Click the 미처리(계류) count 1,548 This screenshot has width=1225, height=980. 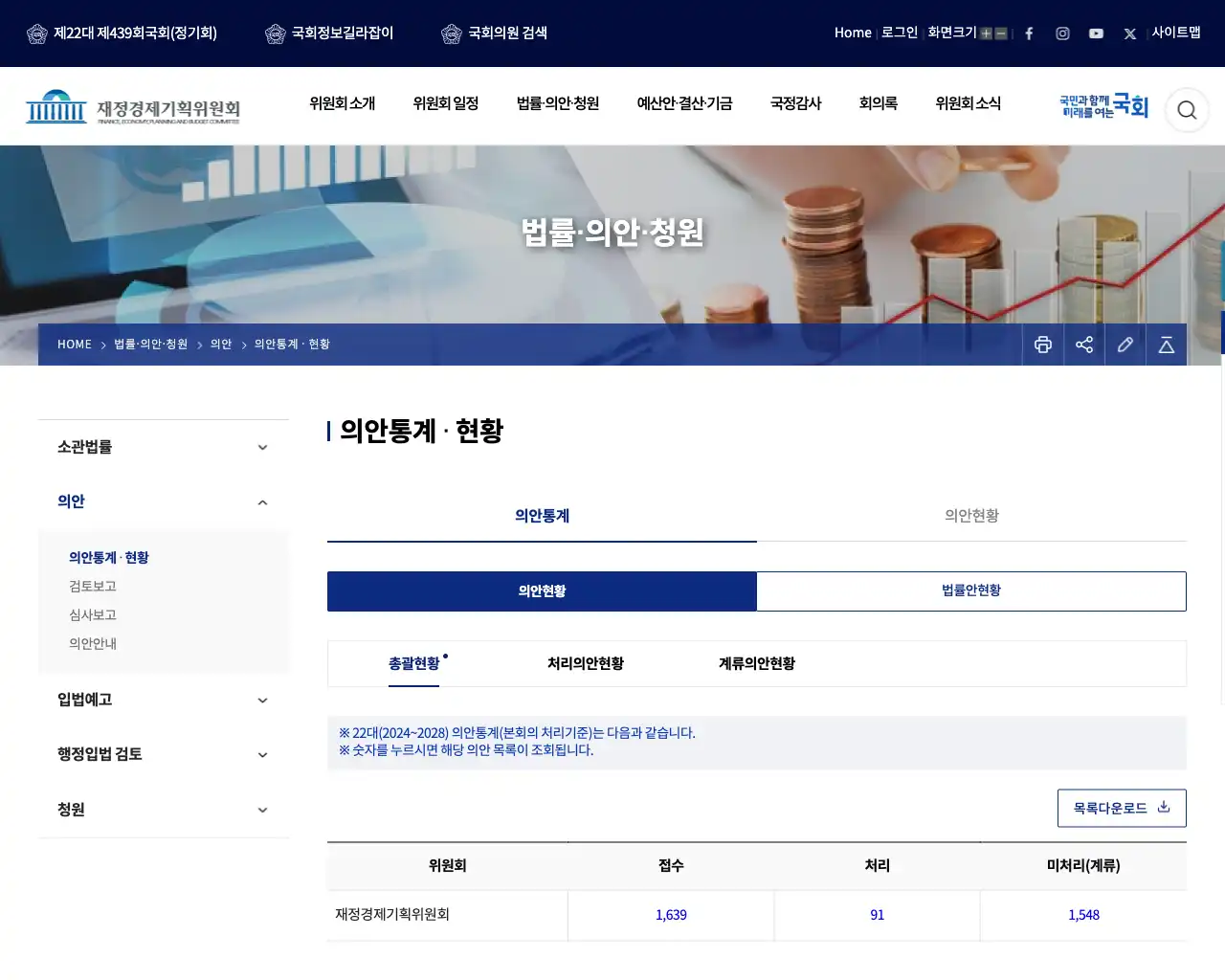1083,915
